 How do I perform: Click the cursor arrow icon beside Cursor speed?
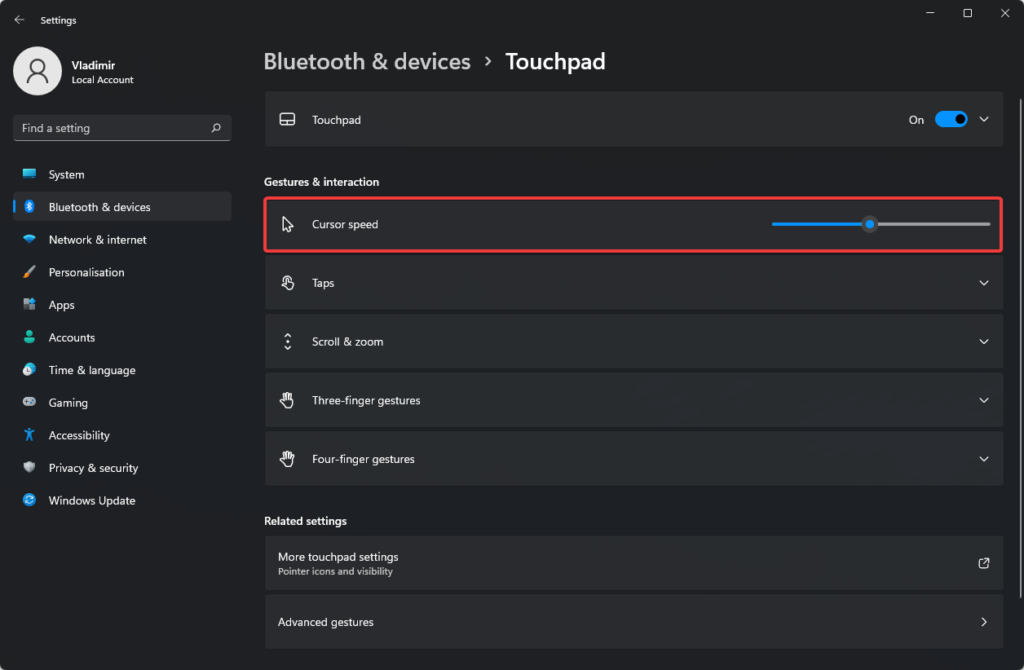[287, 224]
